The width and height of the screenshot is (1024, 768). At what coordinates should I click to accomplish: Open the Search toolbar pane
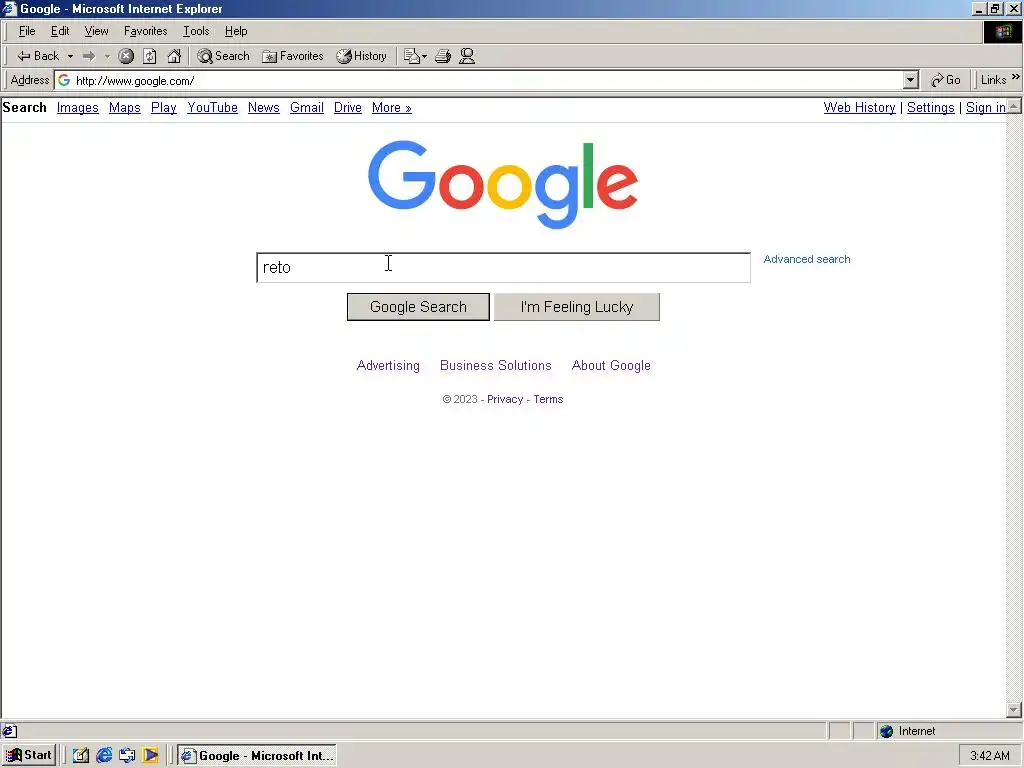223,56
